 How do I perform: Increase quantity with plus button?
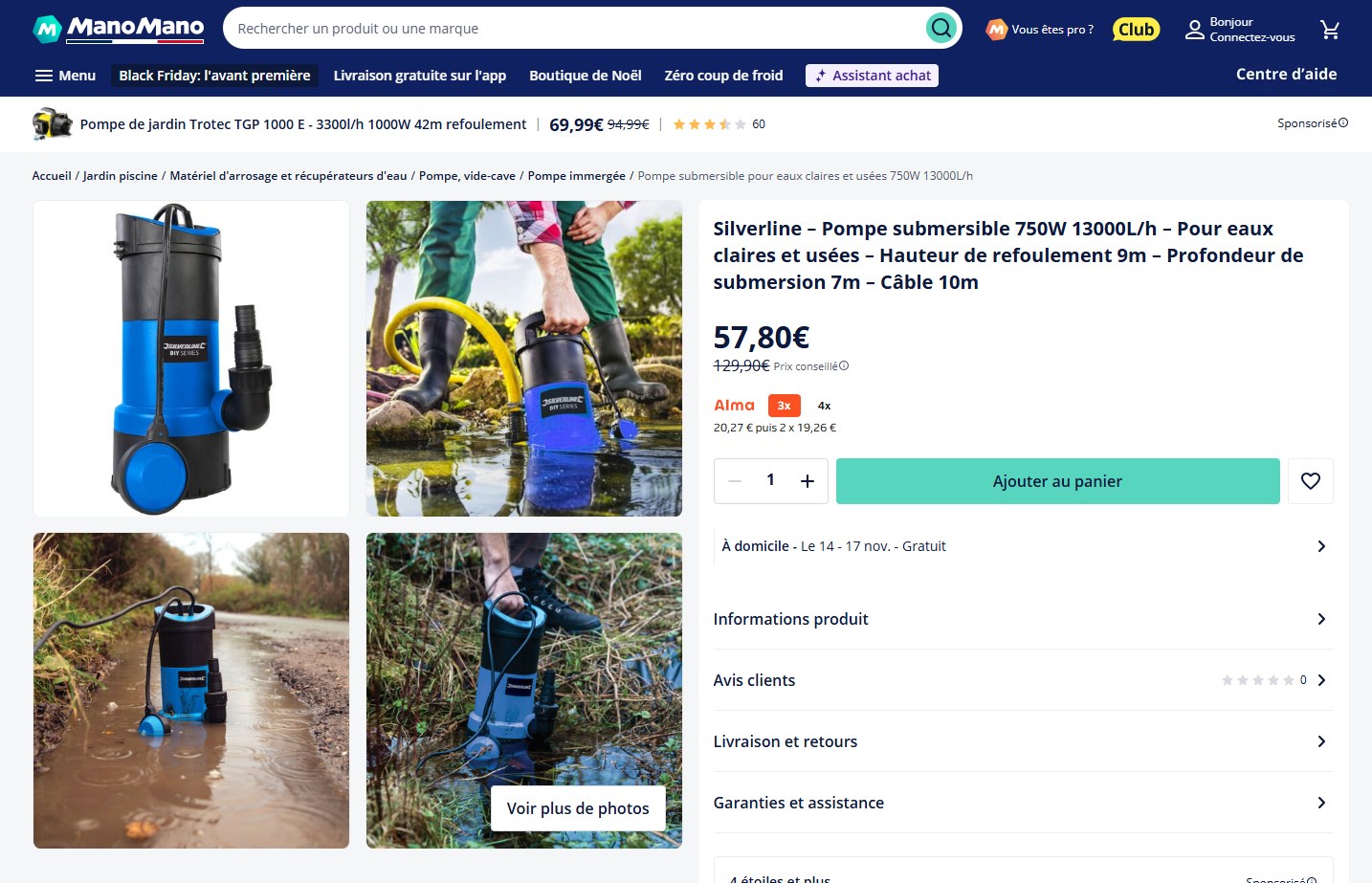coord(807,481)
